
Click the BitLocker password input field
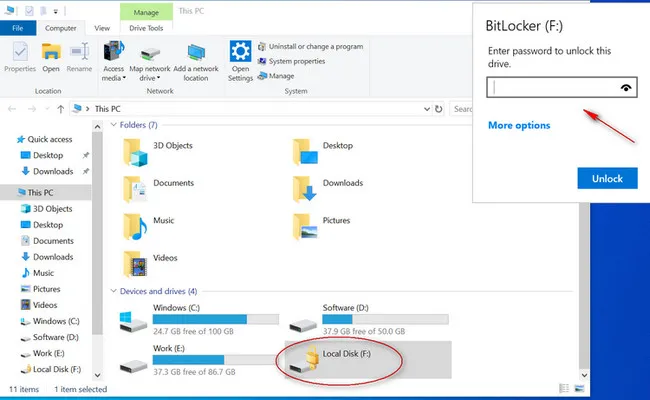562,87
